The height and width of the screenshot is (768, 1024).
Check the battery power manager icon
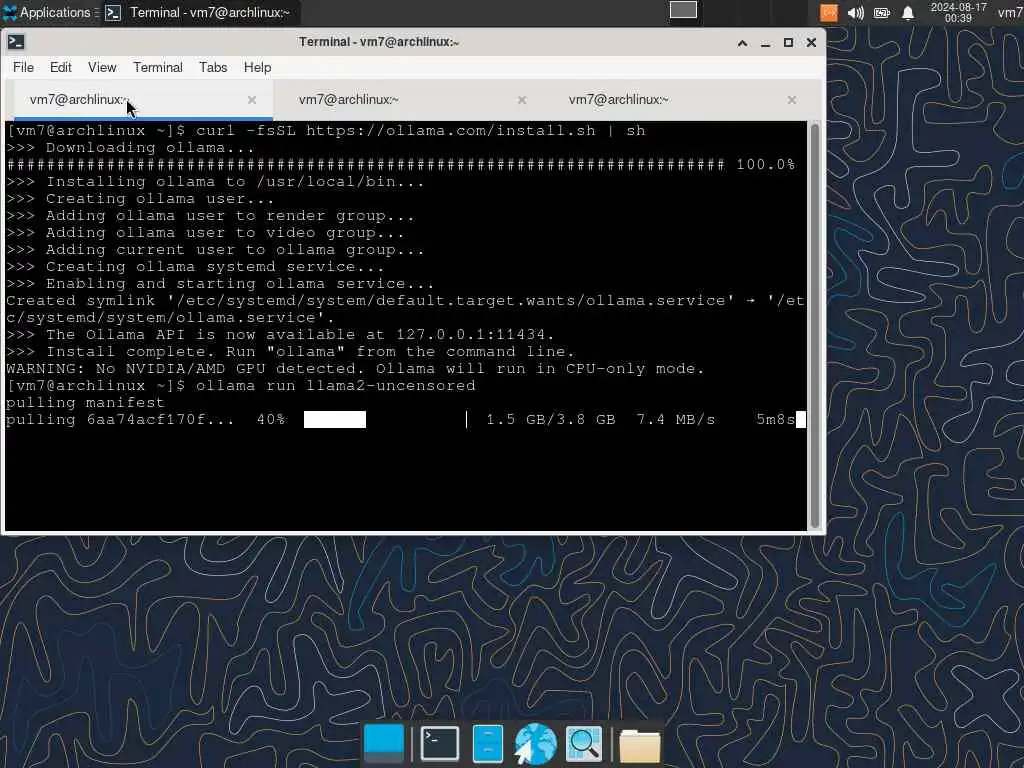click(x=882, y=12)
